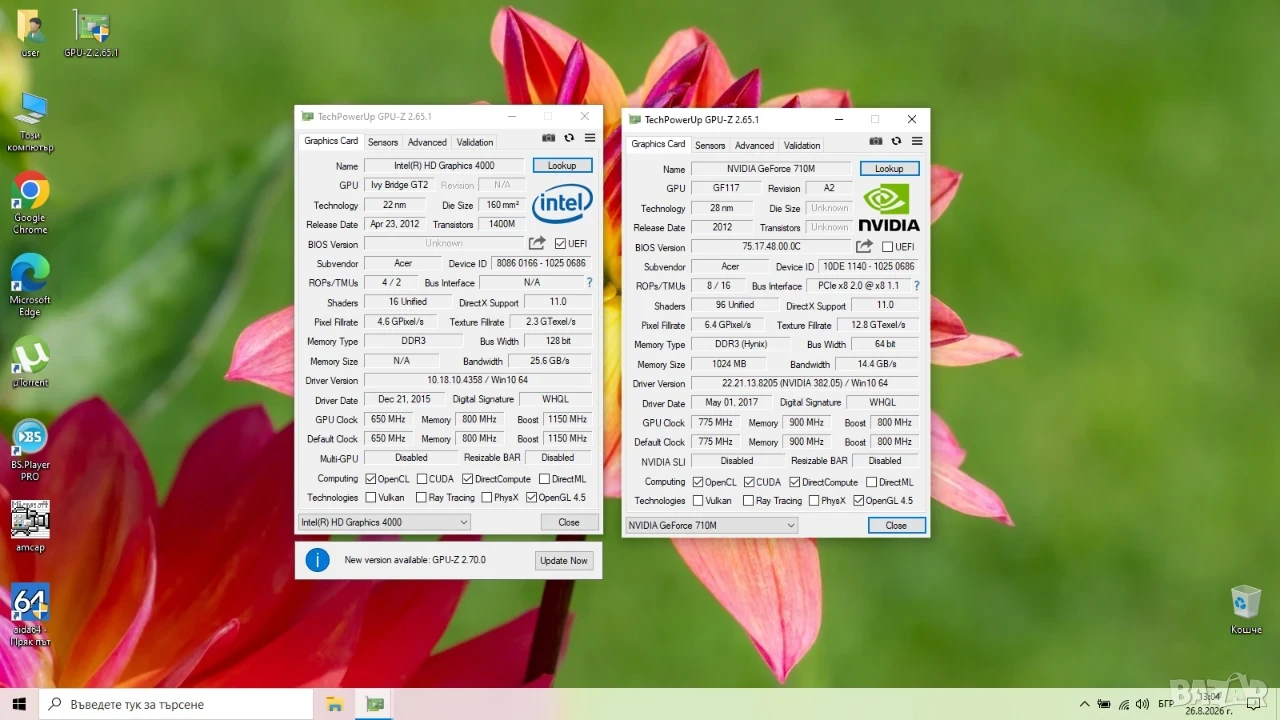Image resolution: width=1280 pixels, height=720 pixels.
Task: Show hidden system tray icons
Action: (x=1084, y=704)
